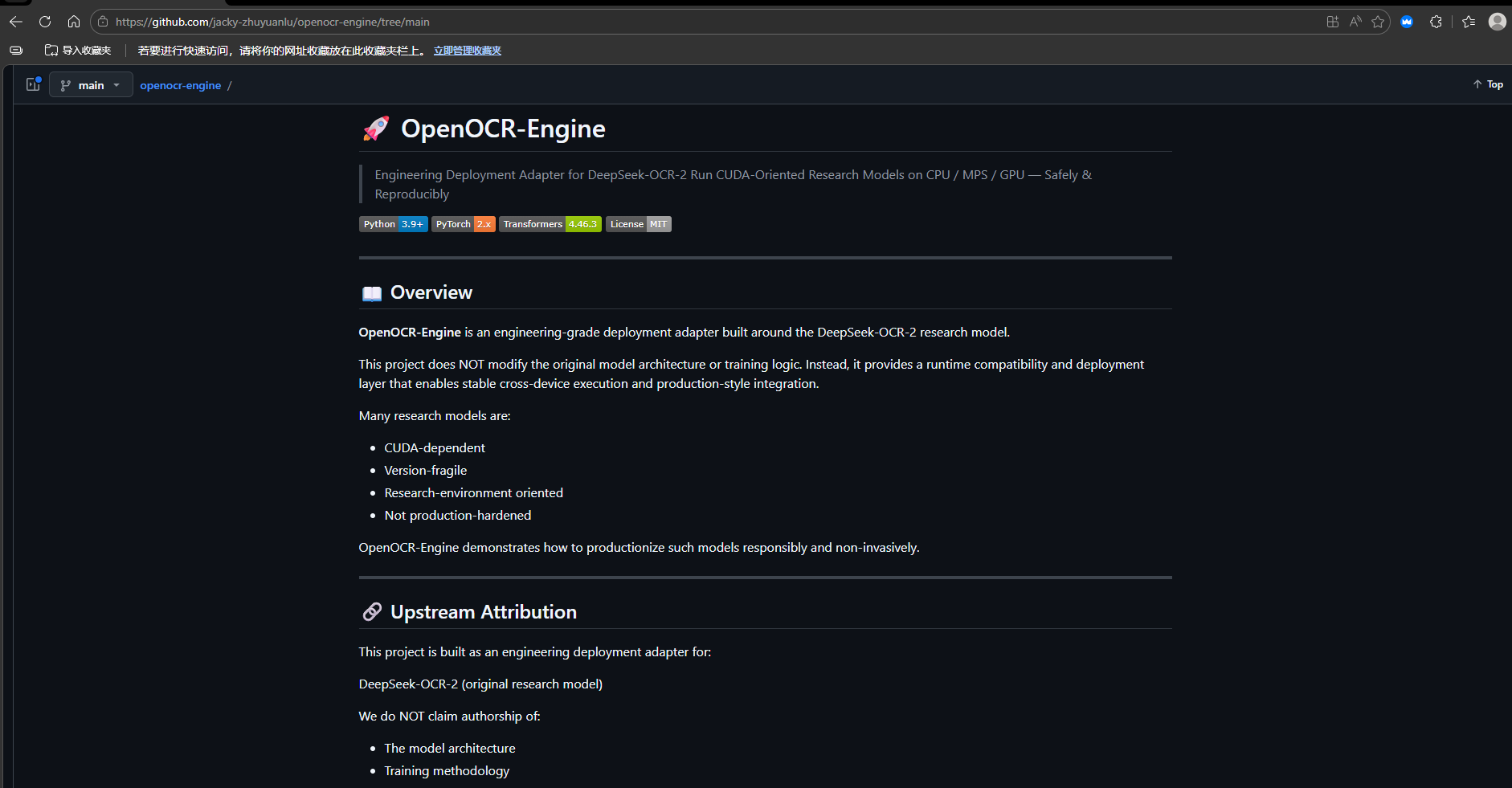The image size is (1512, 788).
Task: Click the PyTorch 2.x badge
Action: pyautogui.click(x=464, y=224)
